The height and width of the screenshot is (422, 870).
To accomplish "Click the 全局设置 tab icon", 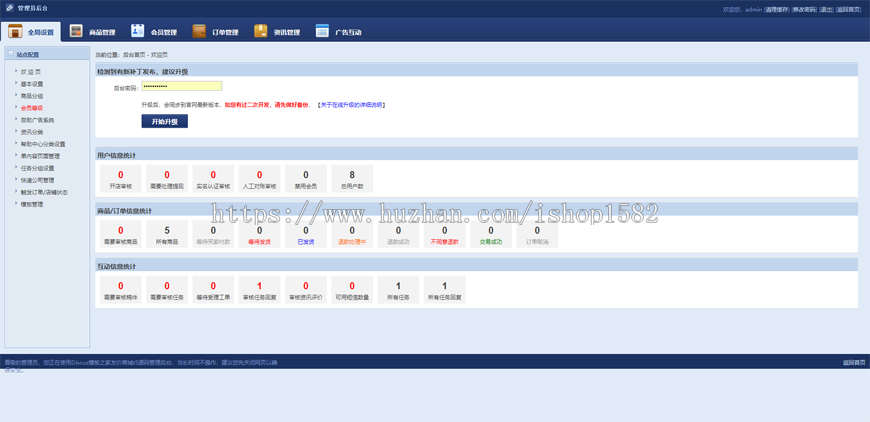I will (15, 32).
